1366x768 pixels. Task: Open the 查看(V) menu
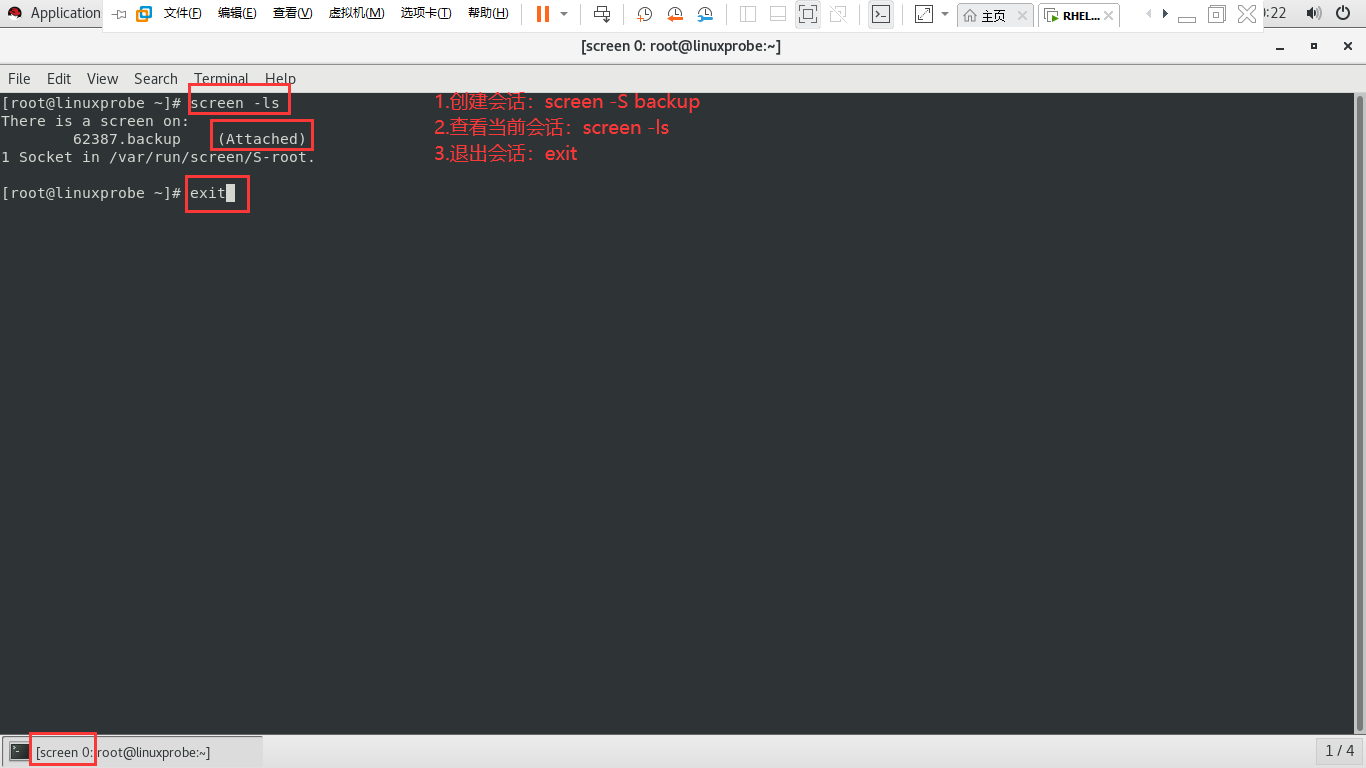[292, 13]
